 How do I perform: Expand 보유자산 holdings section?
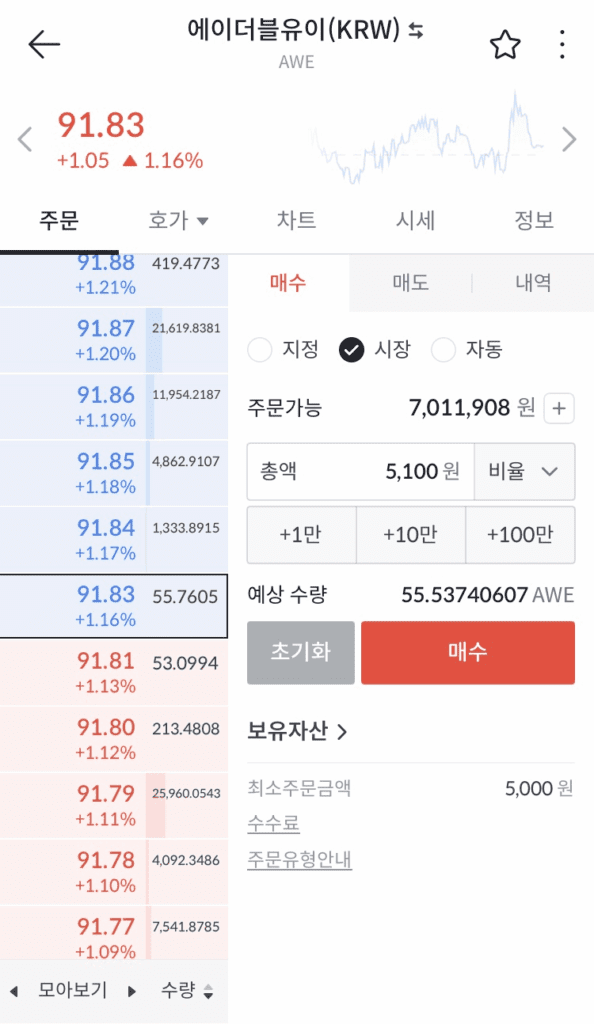297,731
